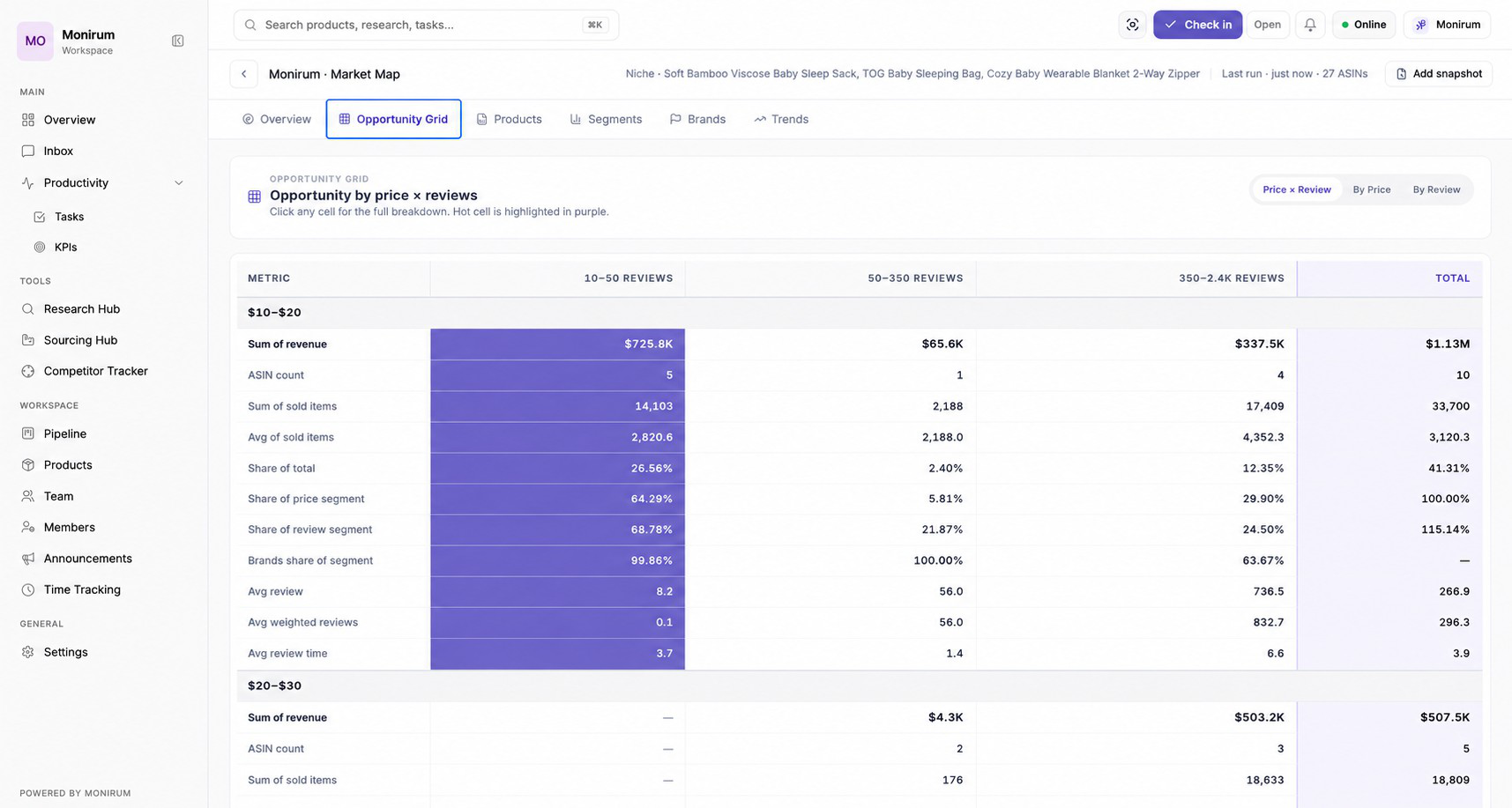Switch to the Brands tab
Viewport: 1512px width, 808px height.
[x=697, y=119]
